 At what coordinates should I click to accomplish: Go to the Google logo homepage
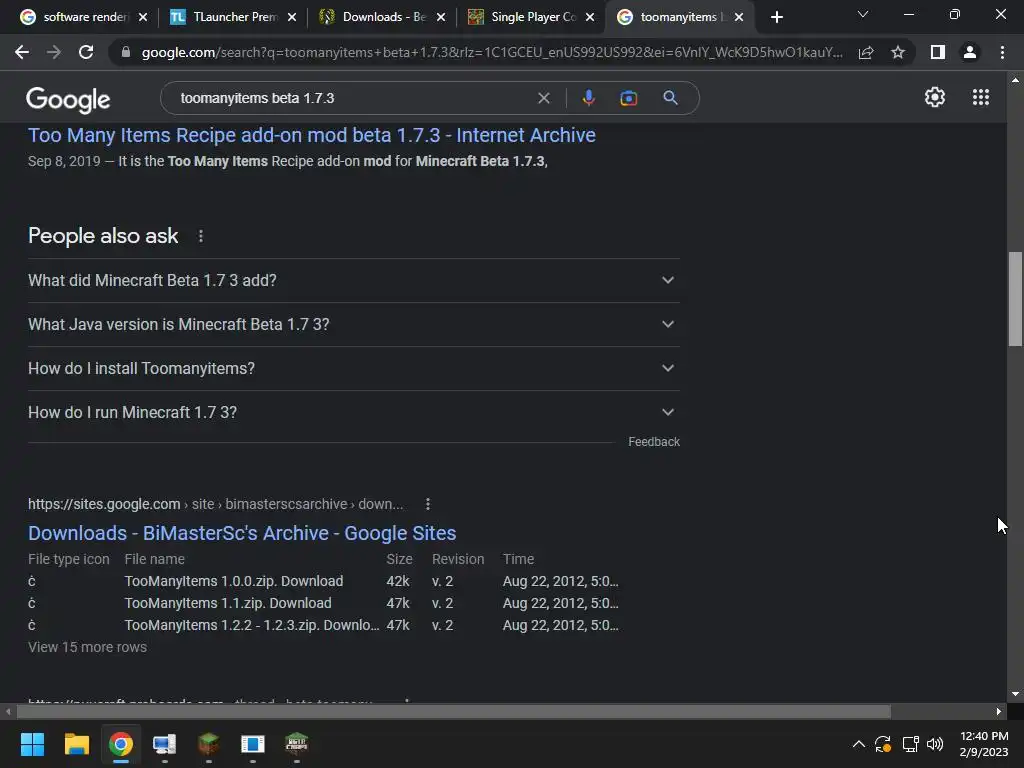click(x=68, y=99)
